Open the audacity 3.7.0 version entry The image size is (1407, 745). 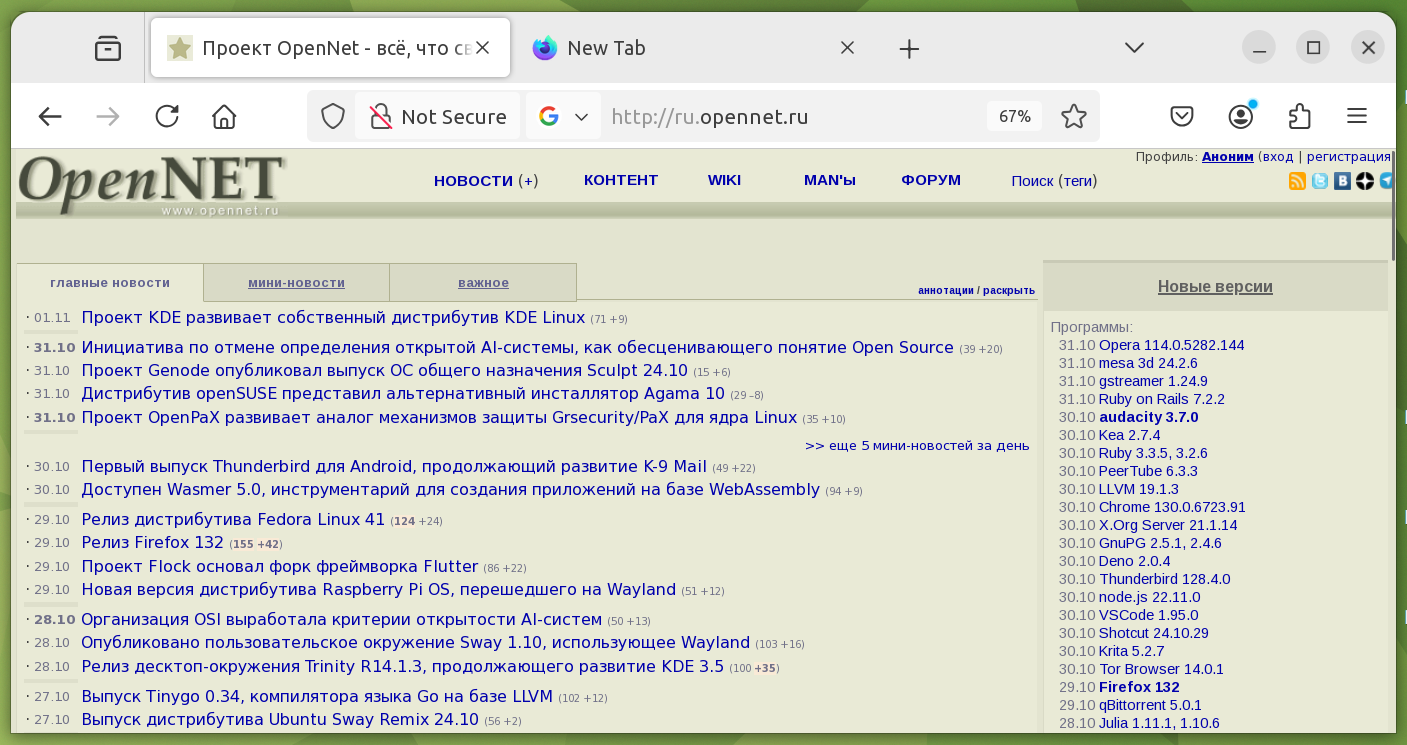tap(1148, 417)
